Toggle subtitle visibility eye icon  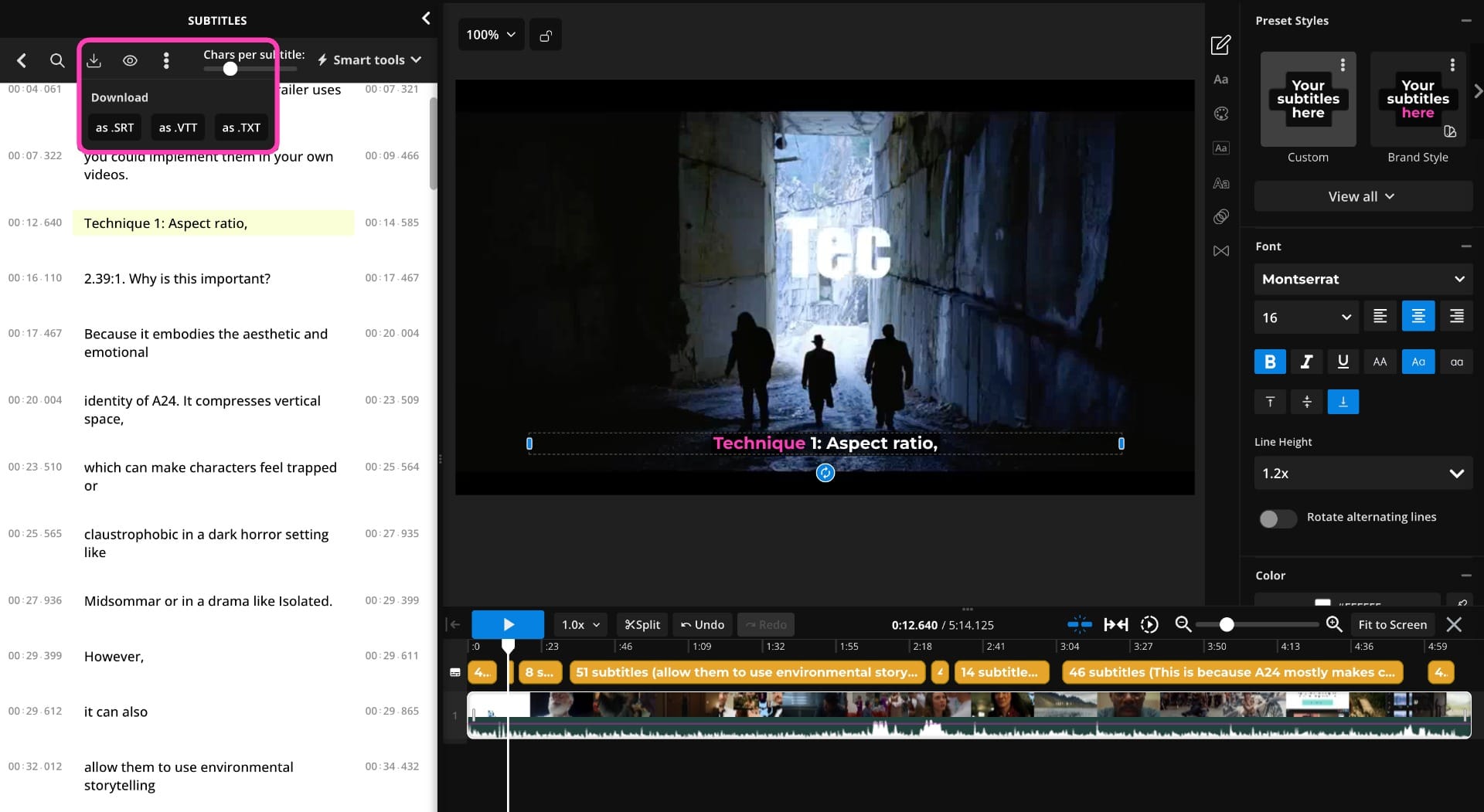130,60
